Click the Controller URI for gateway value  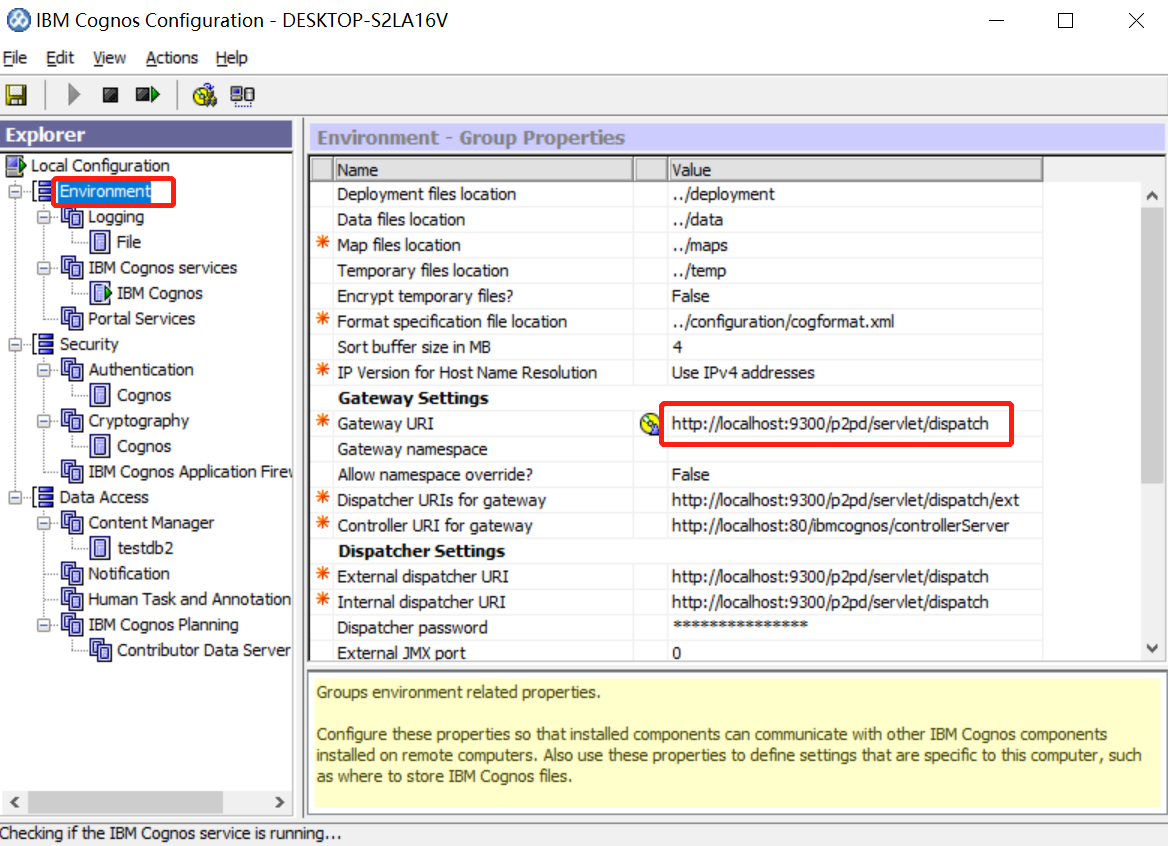click(x=855, y=526)
